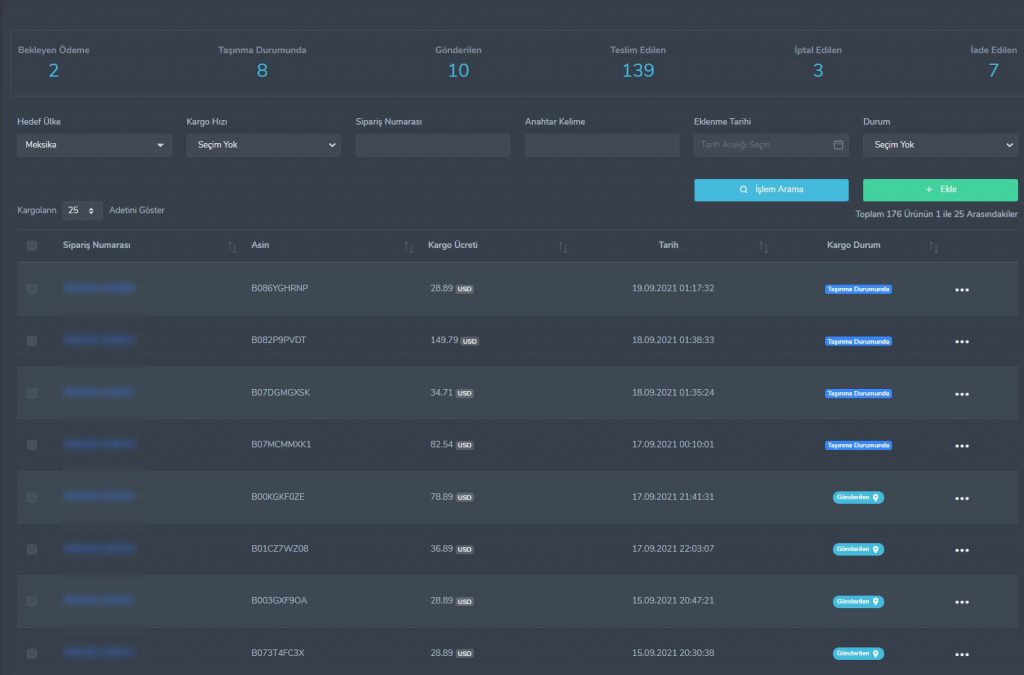This screenshot has height=675, width=1024.
Task: Change the 25 rows-per-page stepper
Action: pos(82,210)
